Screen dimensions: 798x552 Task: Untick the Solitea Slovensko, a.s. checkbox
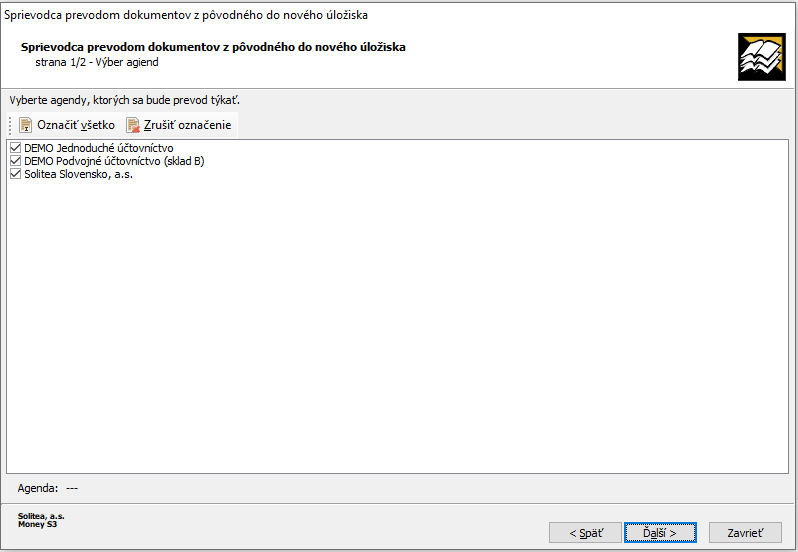point(15,174)
